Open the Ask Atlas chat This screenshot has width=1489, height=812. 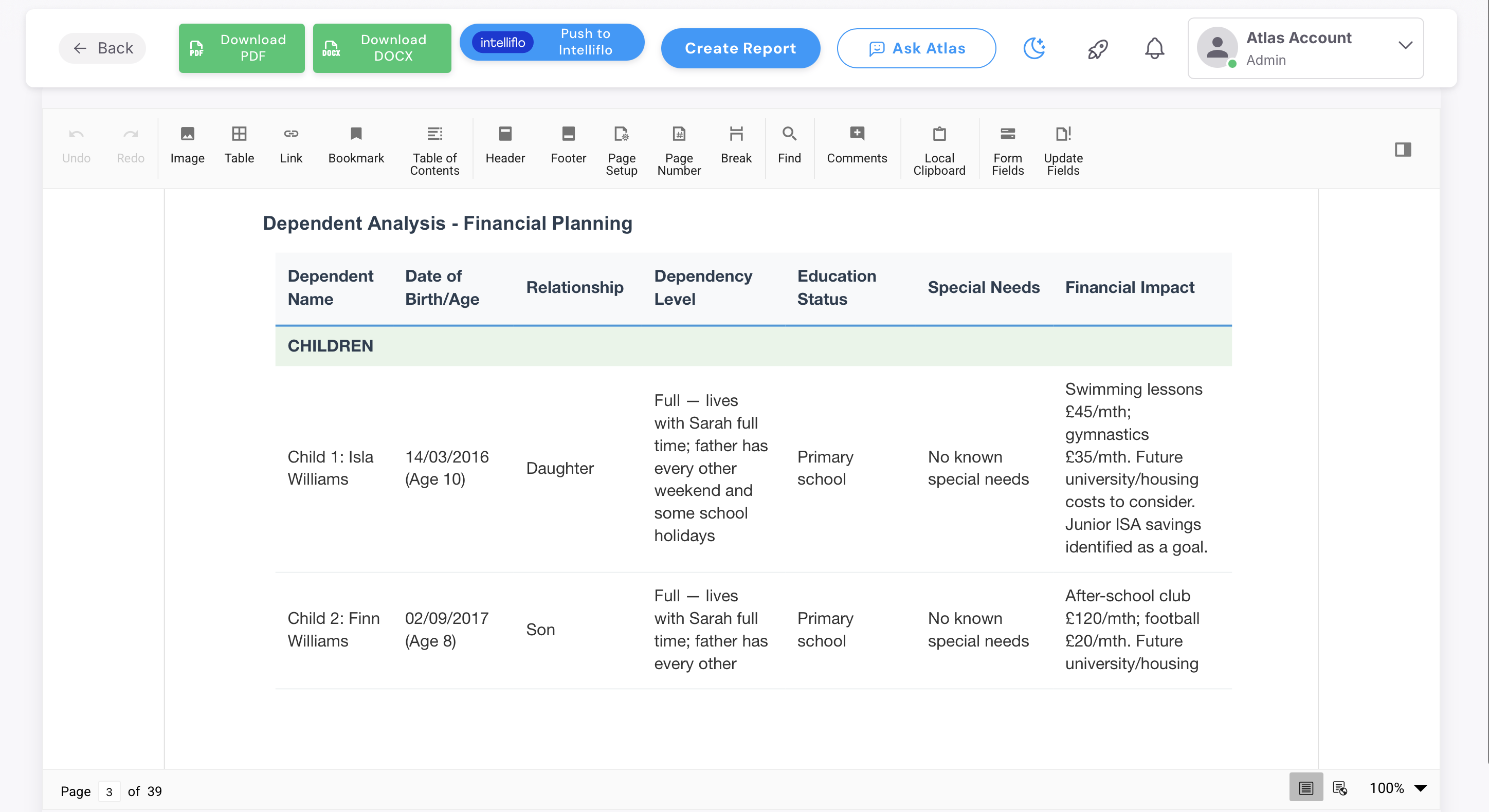point(916,48)
